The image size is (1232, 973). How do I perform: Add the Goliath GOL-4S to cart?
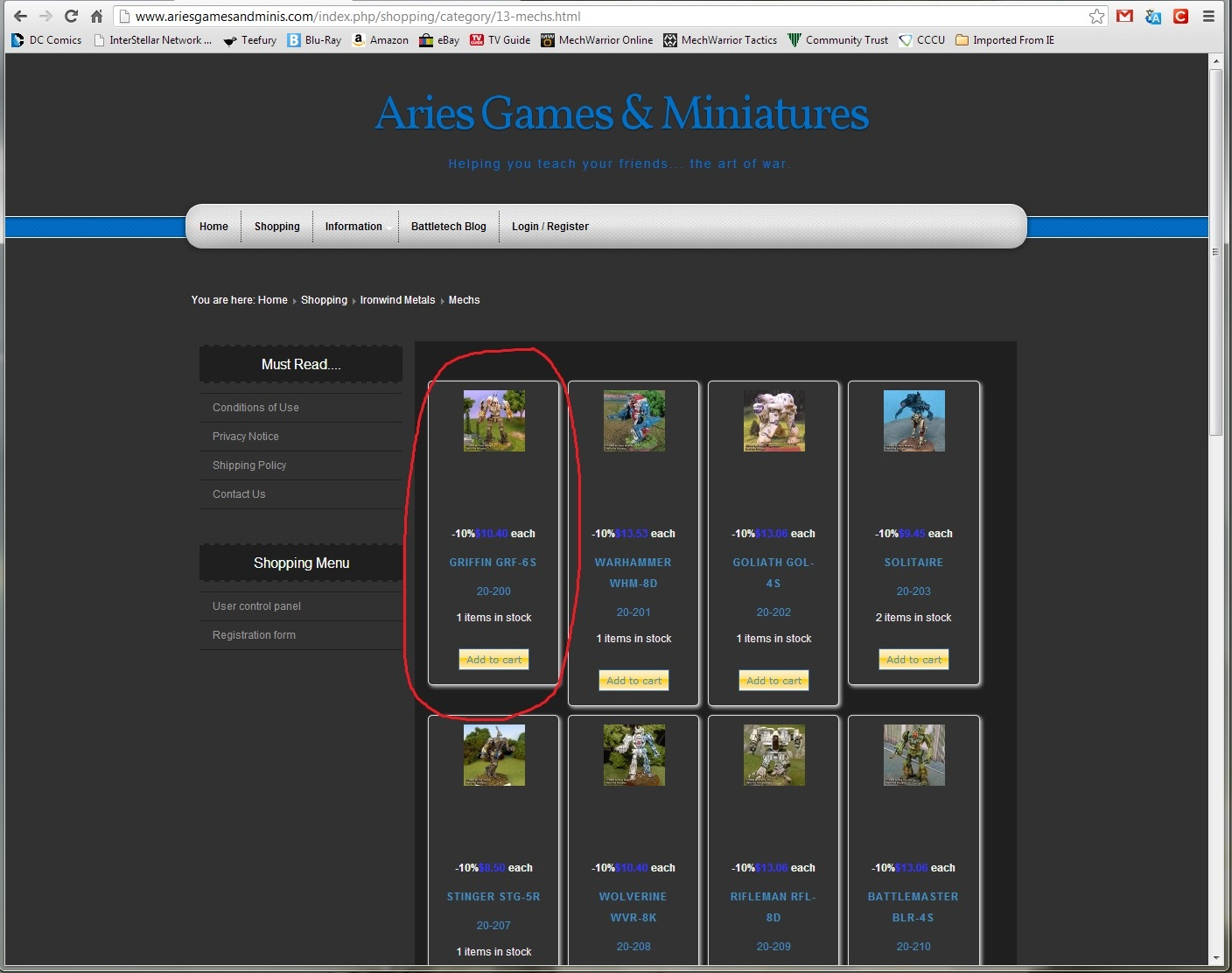click(774, 681)
